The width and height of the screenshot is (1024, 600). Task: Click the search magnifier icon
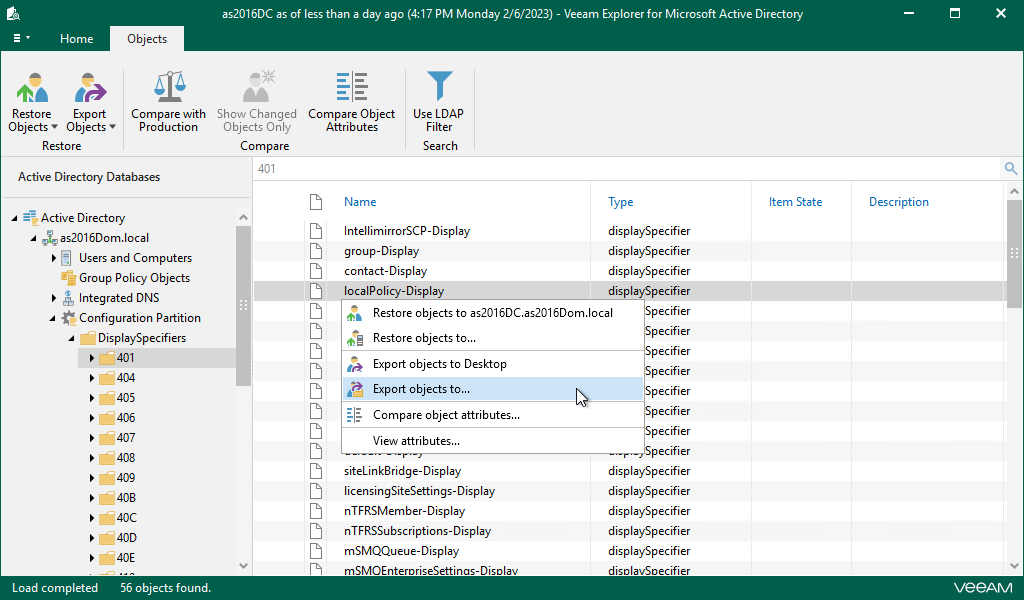[x=1011, y=169]
